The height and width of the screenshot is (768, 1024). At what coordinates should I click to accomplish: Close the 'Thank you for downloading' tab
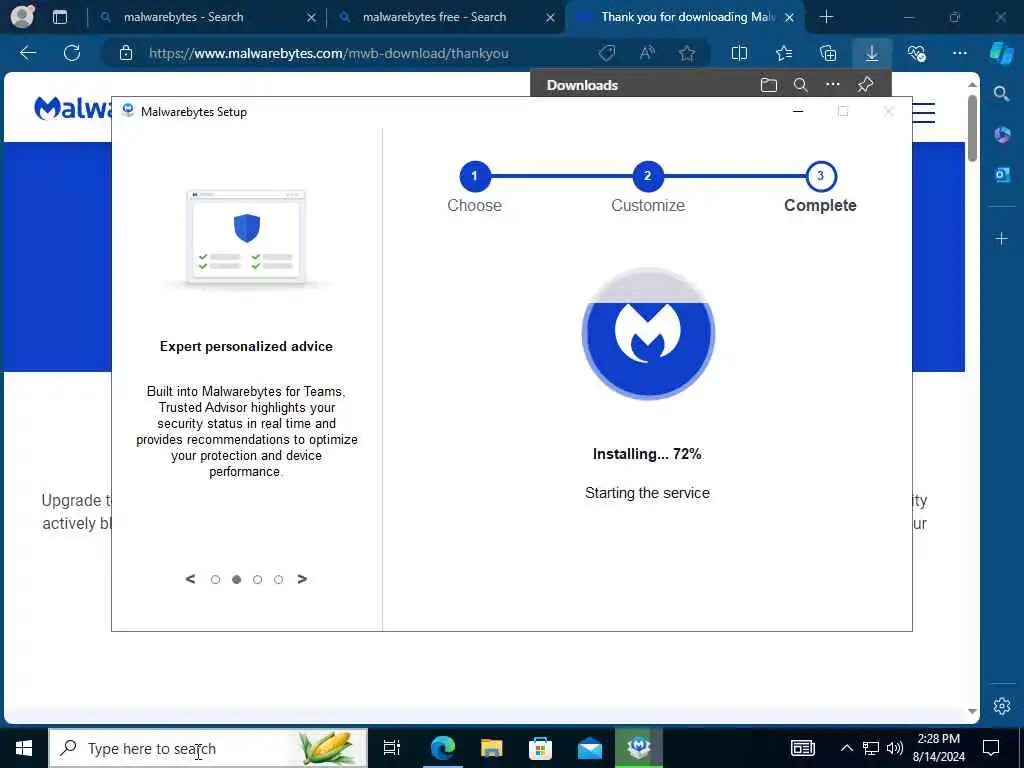pos(790,18)
